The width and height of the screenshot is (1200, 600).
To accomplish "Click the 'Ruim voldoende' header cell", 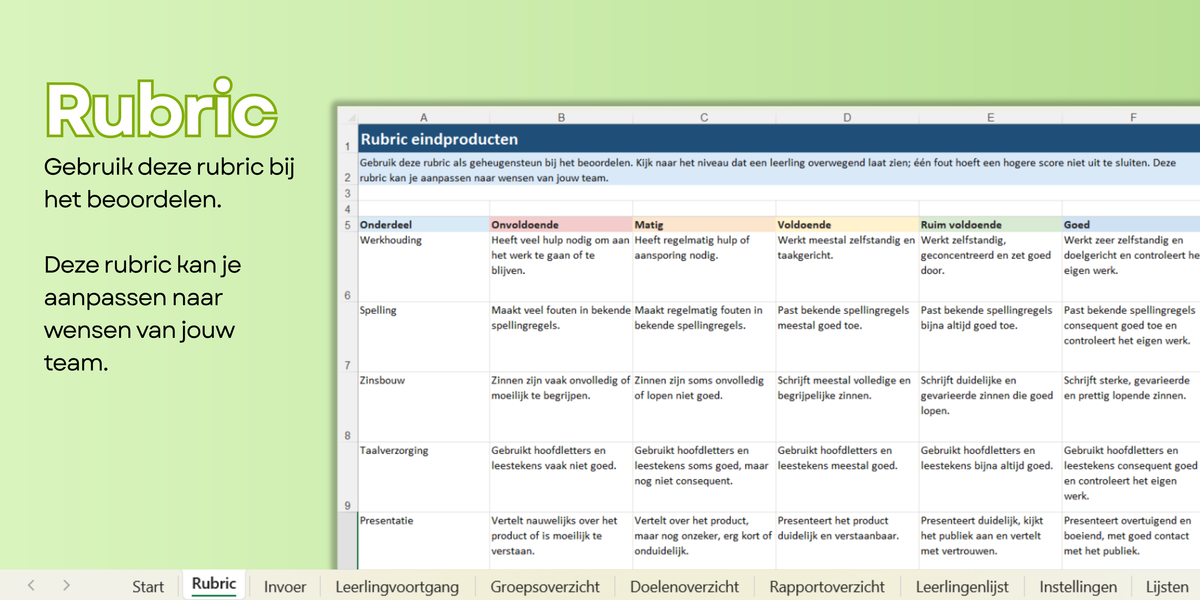I will click(x=990, y=225).
